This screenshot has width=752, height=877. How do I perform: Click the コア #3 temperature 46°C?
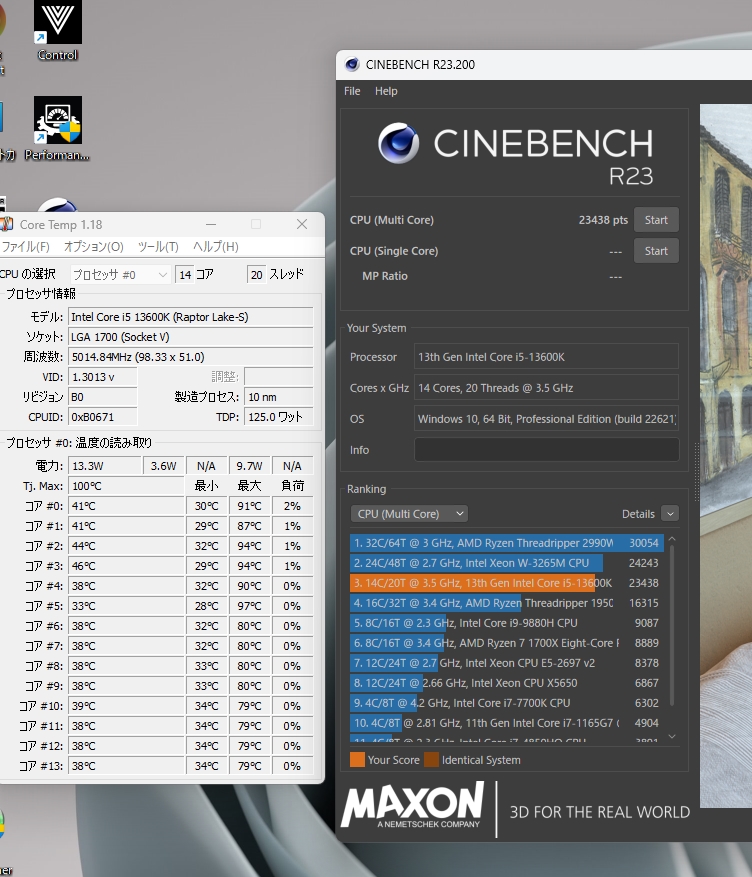pos(126,566)
